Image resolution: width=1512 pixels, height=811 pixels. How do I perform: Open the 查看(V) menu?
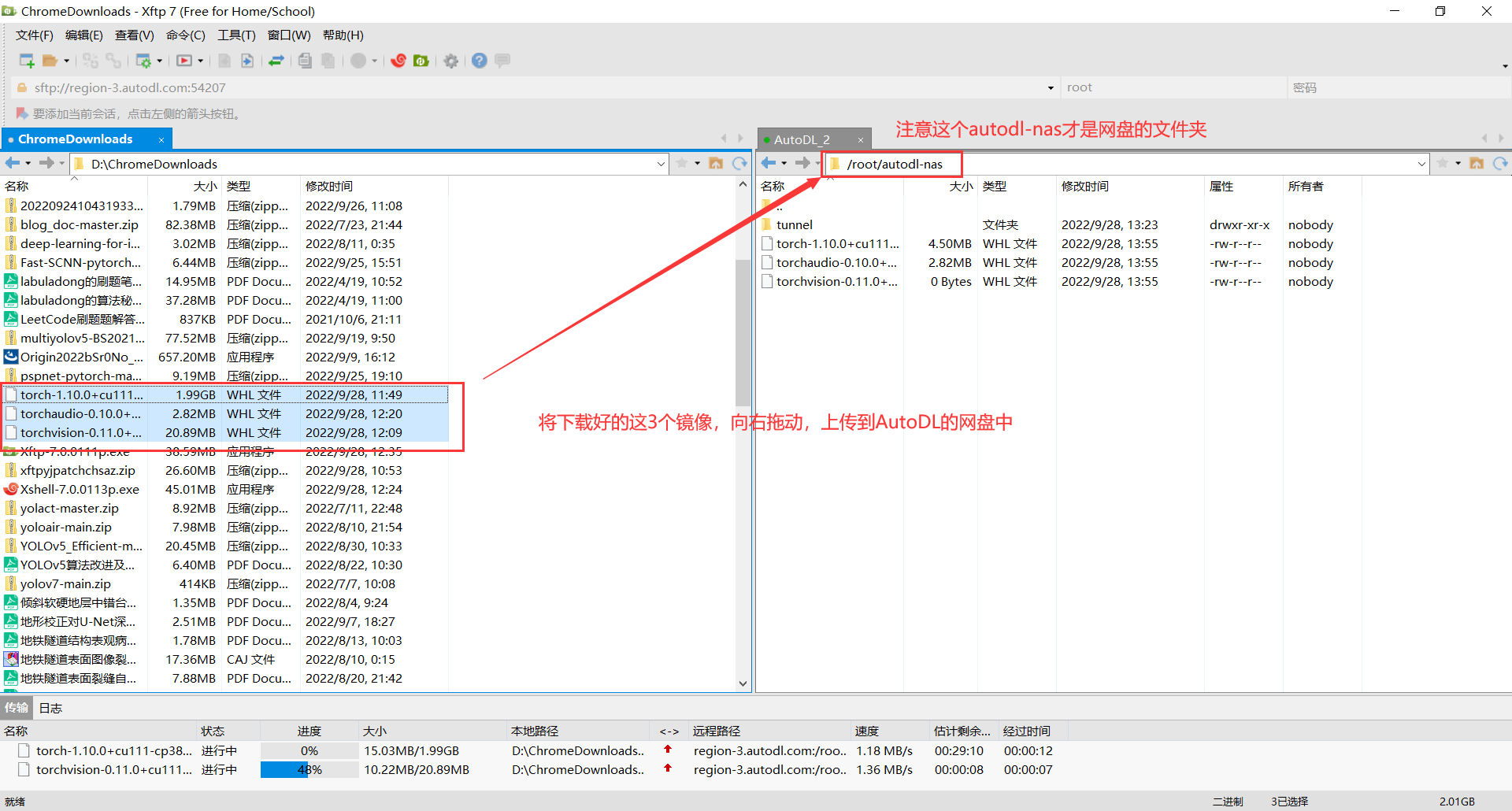pyautogui.click(x=135, y=35)
